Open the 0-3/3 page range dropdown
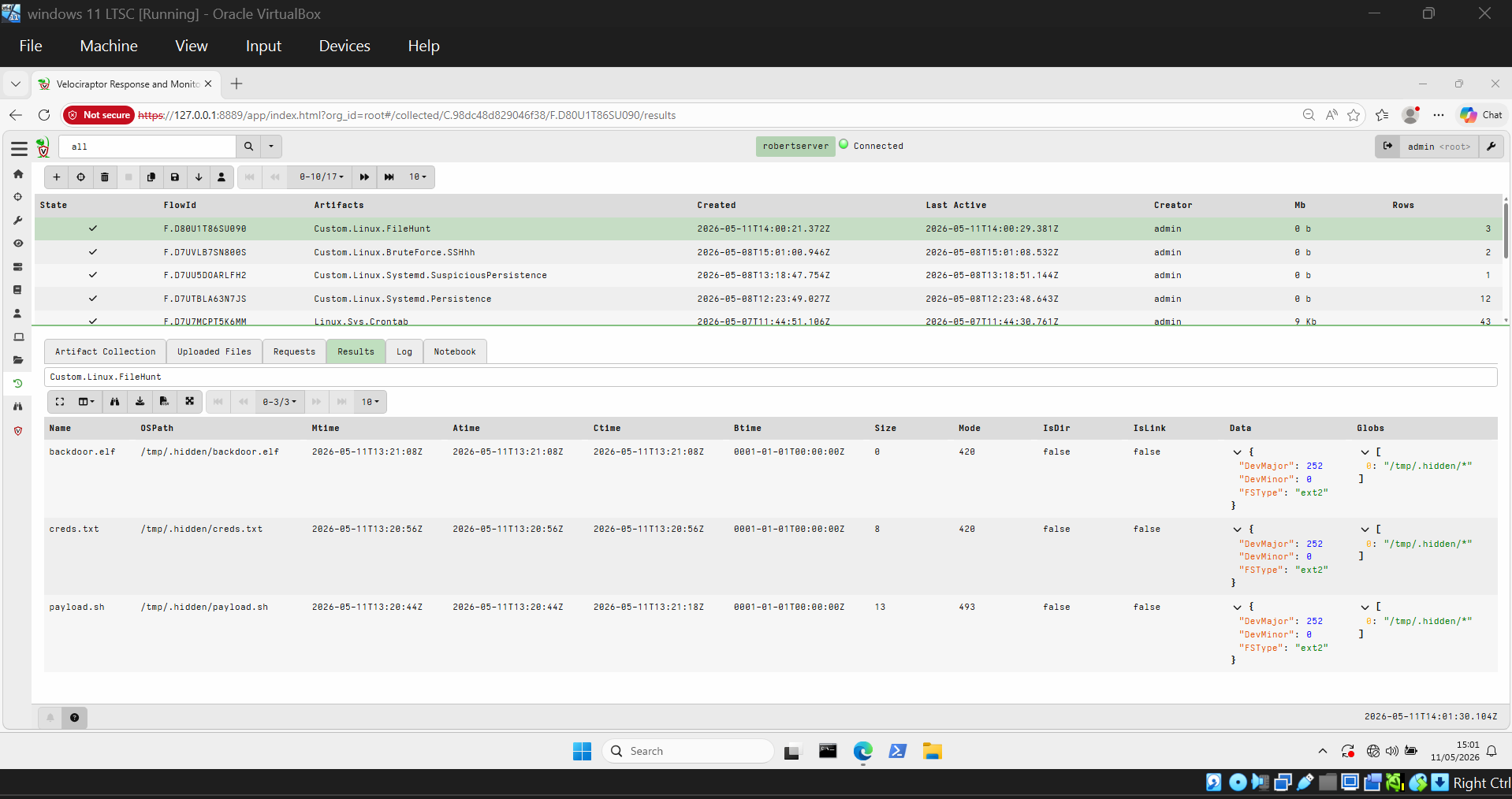 (x=280, y=402)
